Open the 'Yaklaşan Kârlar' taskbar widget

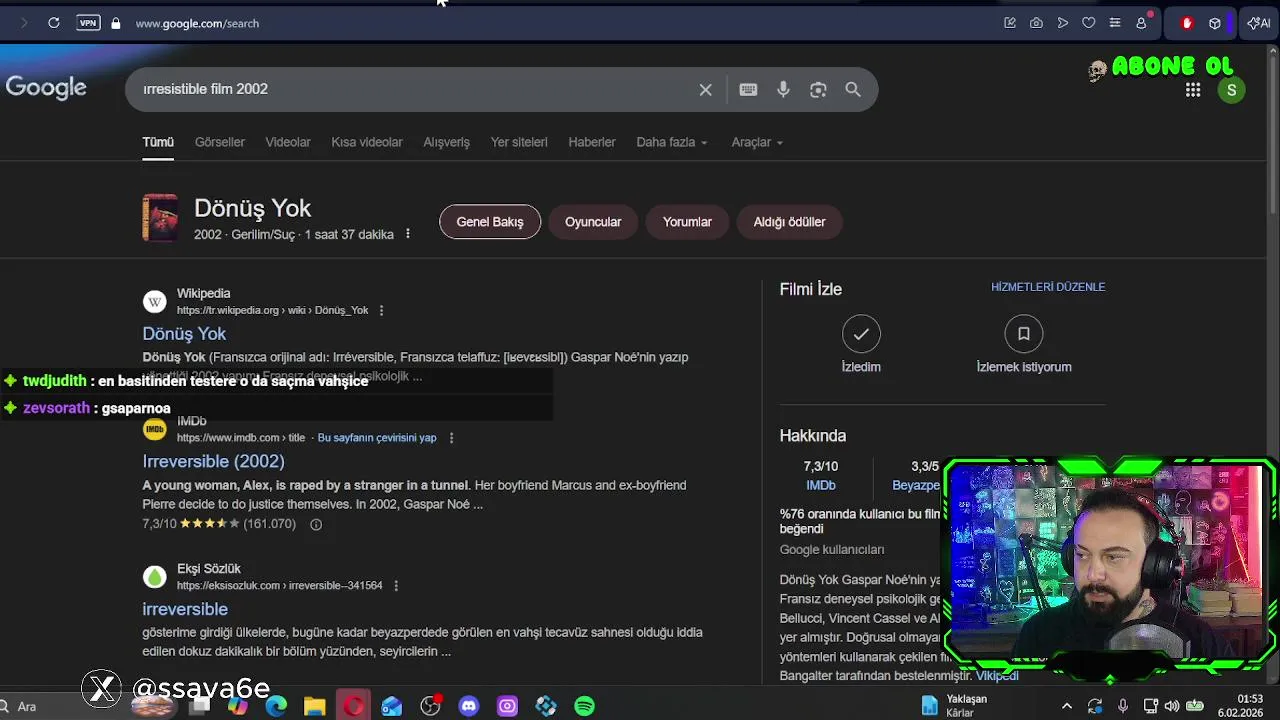[x=954, y=706]
